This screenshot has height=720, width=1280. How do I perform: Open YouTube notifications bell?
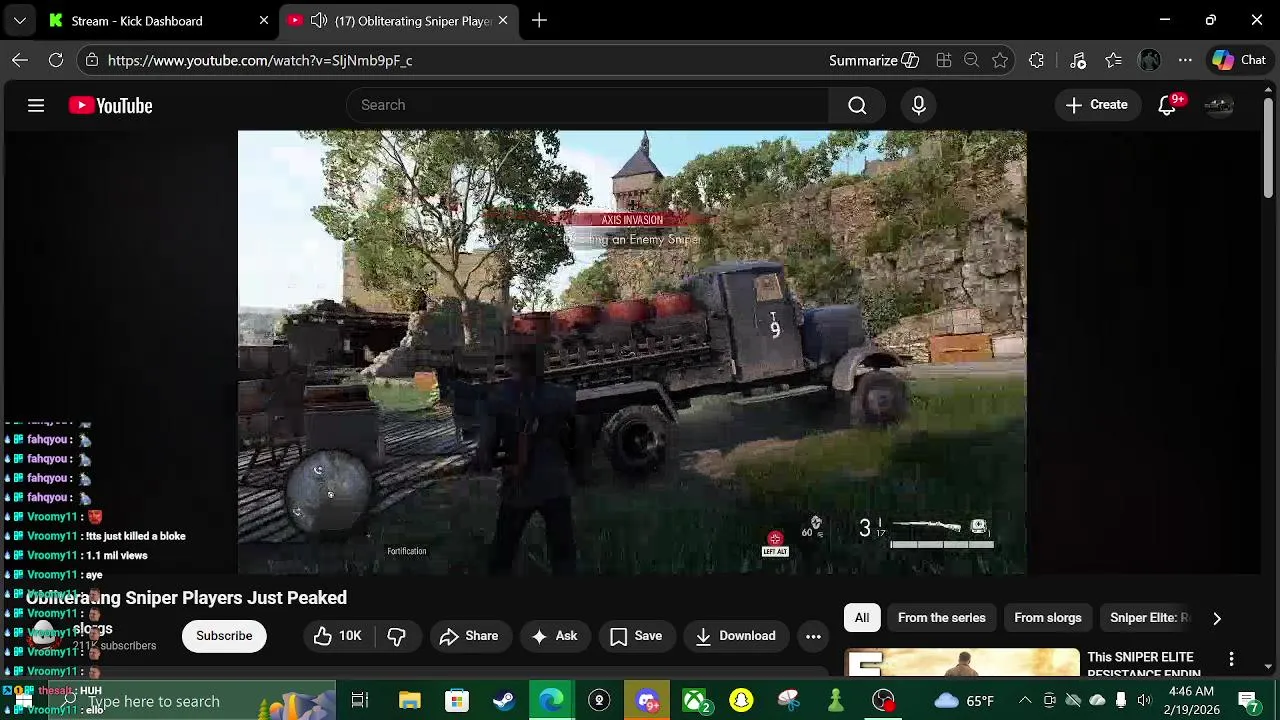click(x=1167, y=105)
